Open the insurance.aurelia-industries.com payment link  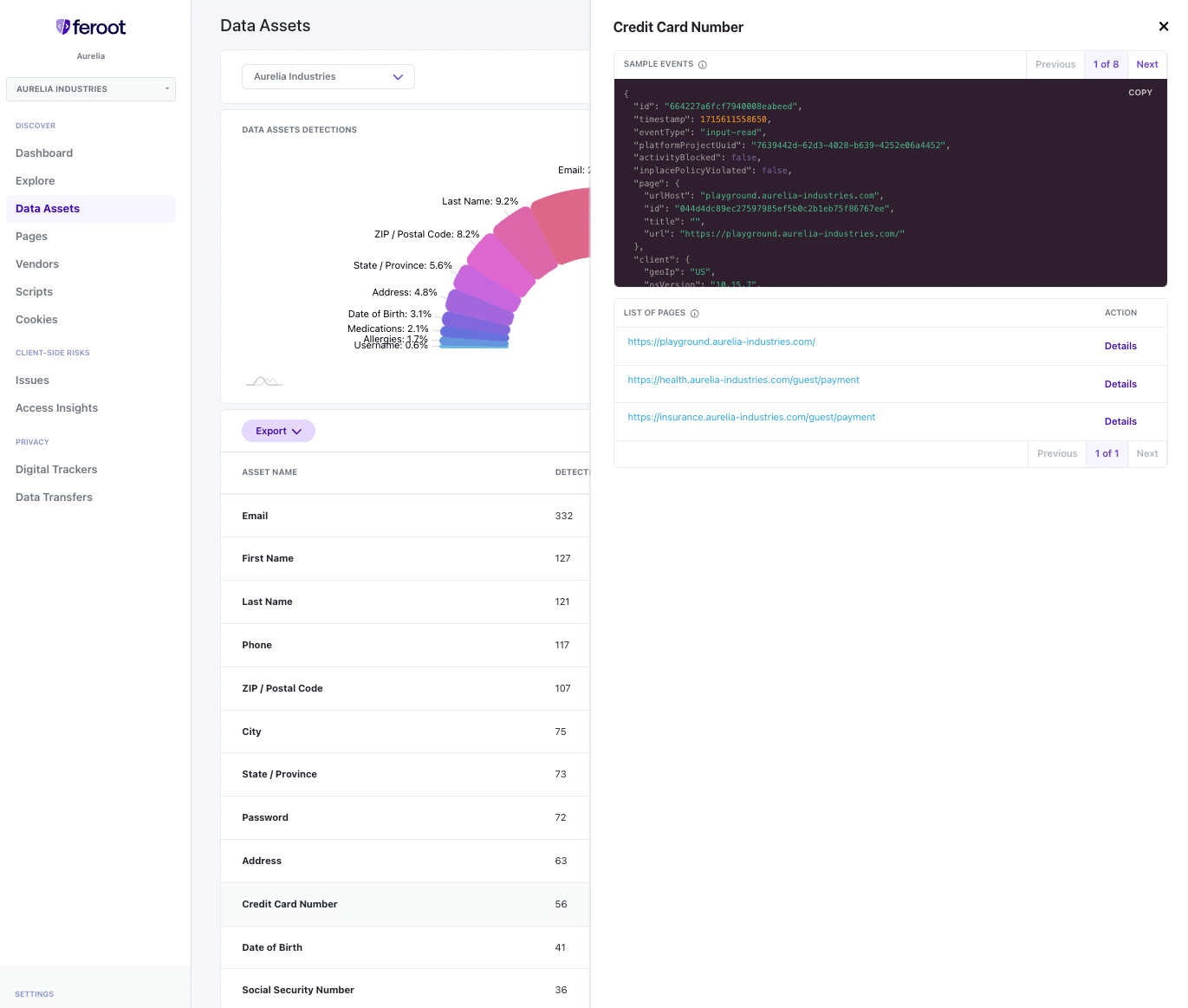(x=751, y=417)
